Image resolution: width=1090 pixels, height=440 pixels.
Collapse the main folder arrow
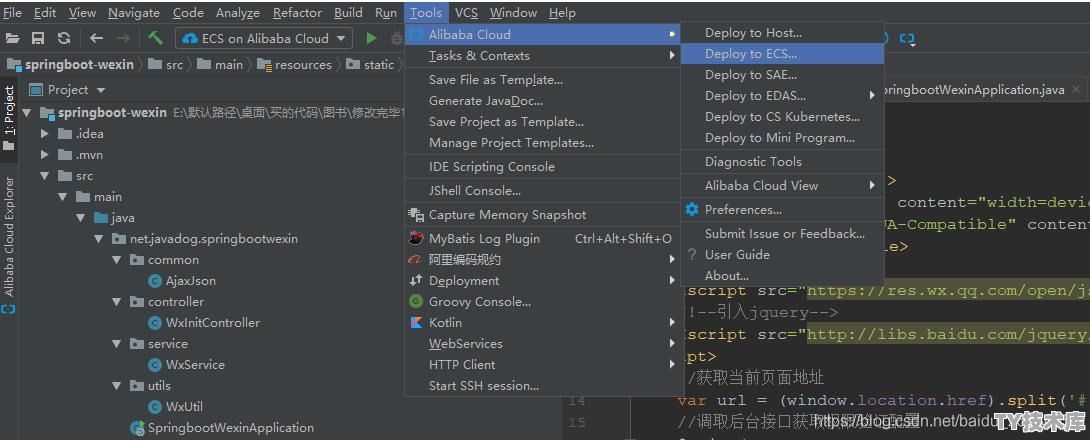pyautogui.click(x=63, y=197)
